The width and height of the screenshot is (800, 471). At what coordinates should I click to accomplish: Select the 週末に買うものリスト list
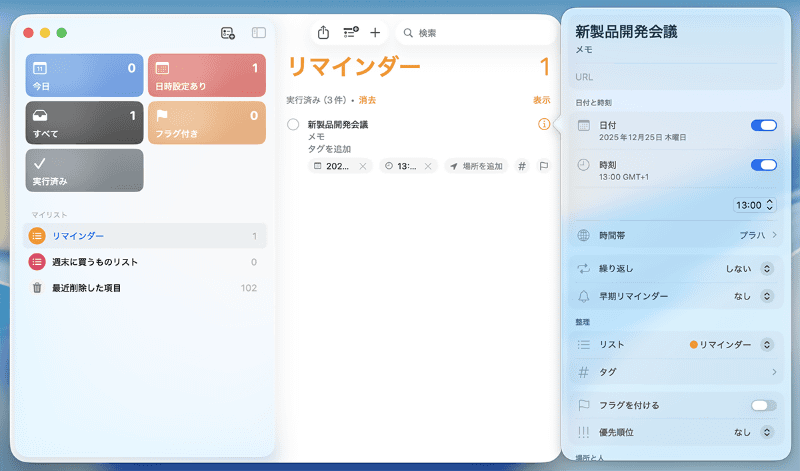(x=144, y=262)
